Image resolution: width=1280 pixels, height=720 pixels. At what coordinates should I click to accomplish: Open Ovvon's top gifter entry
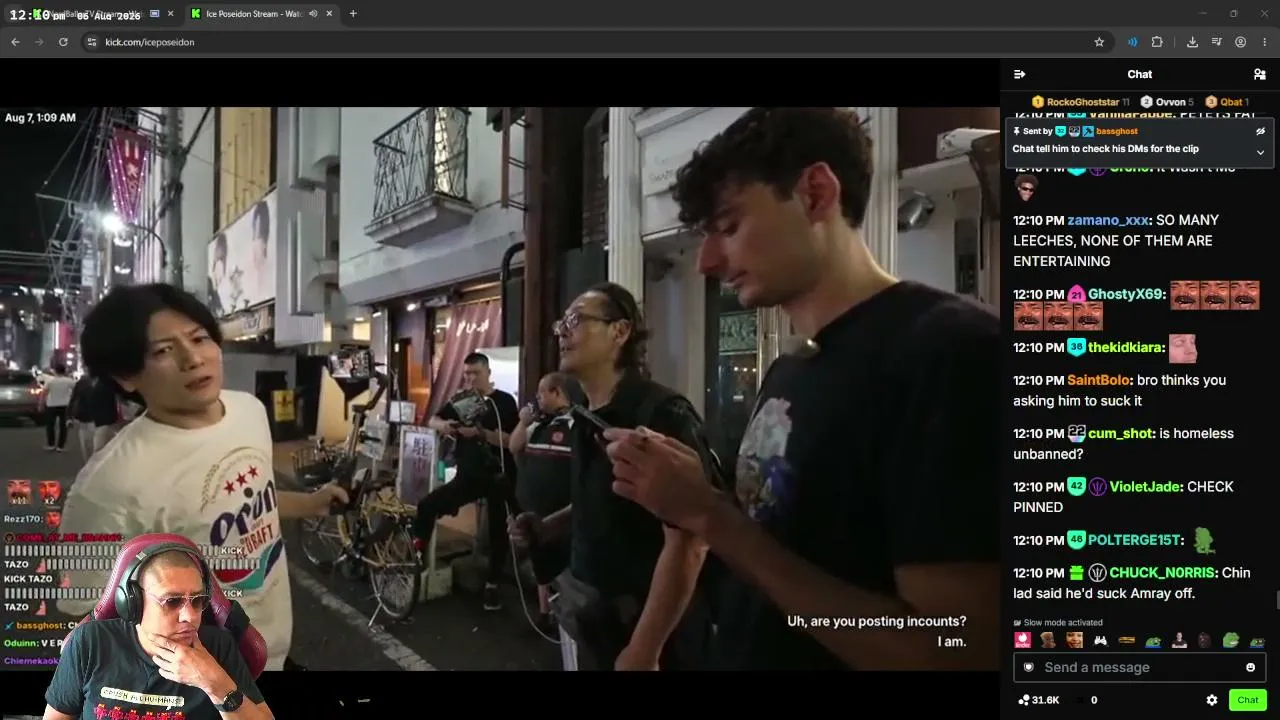point(1167,102)
